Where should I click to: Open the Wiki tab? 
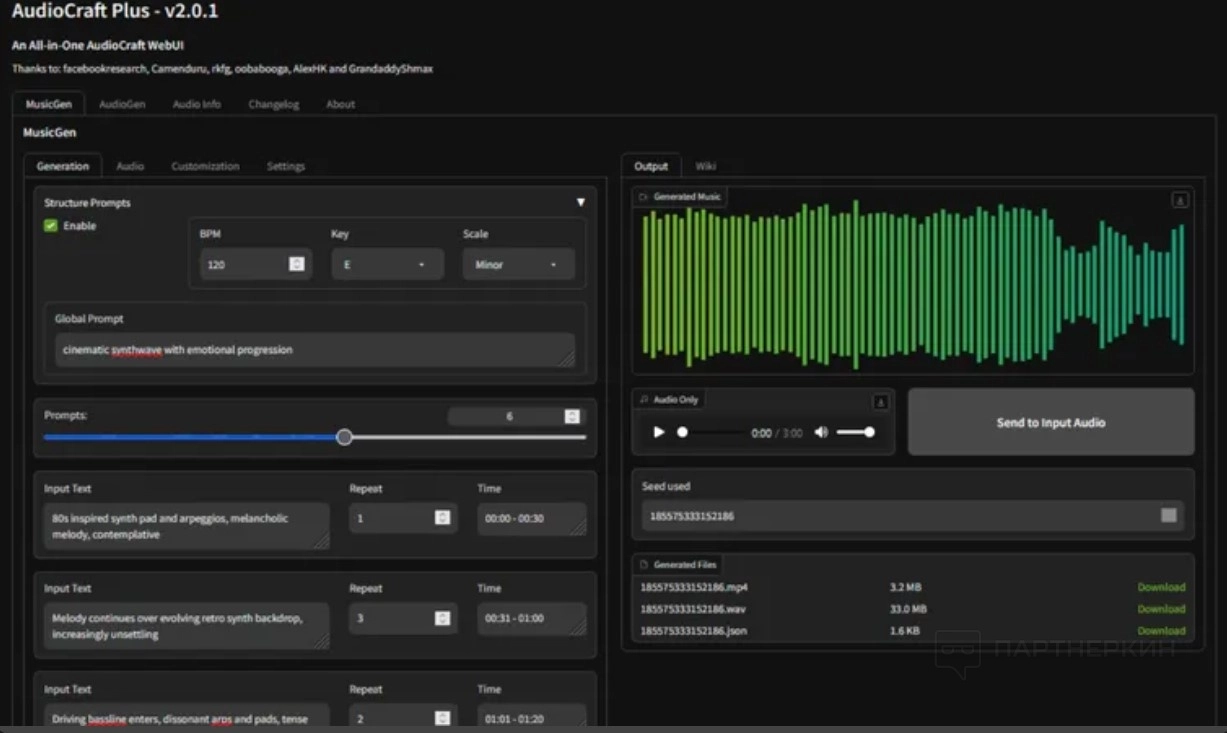click(705, 166)
